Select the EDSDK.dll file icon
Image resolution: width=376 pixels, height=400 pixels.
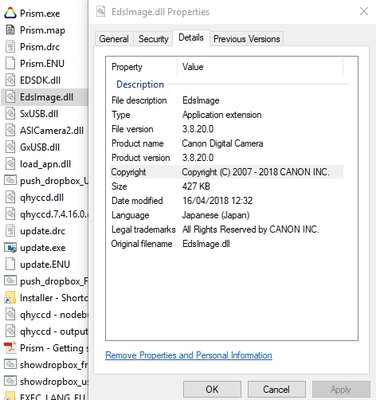tap(10, 80)
